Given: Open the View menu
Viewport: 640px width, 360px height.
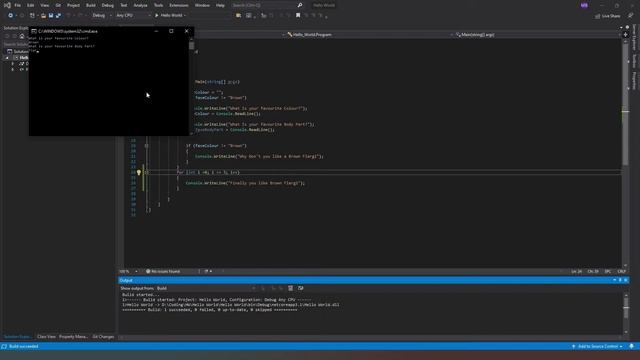Looking at the screenshot, I should [44, 5].
